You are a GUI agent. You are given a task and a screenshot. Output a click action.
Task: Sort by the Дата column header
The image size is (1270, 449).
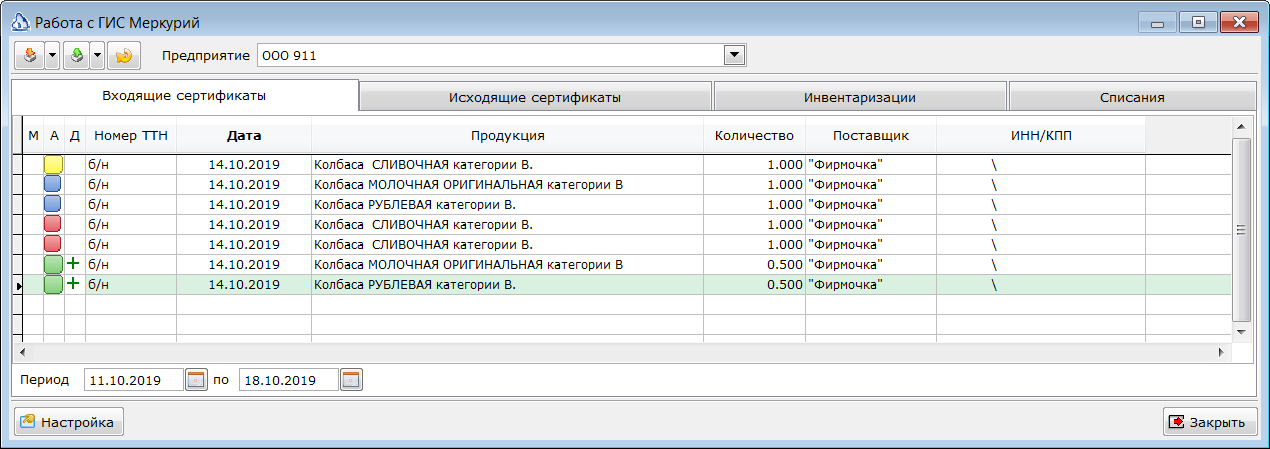point(244,135)
